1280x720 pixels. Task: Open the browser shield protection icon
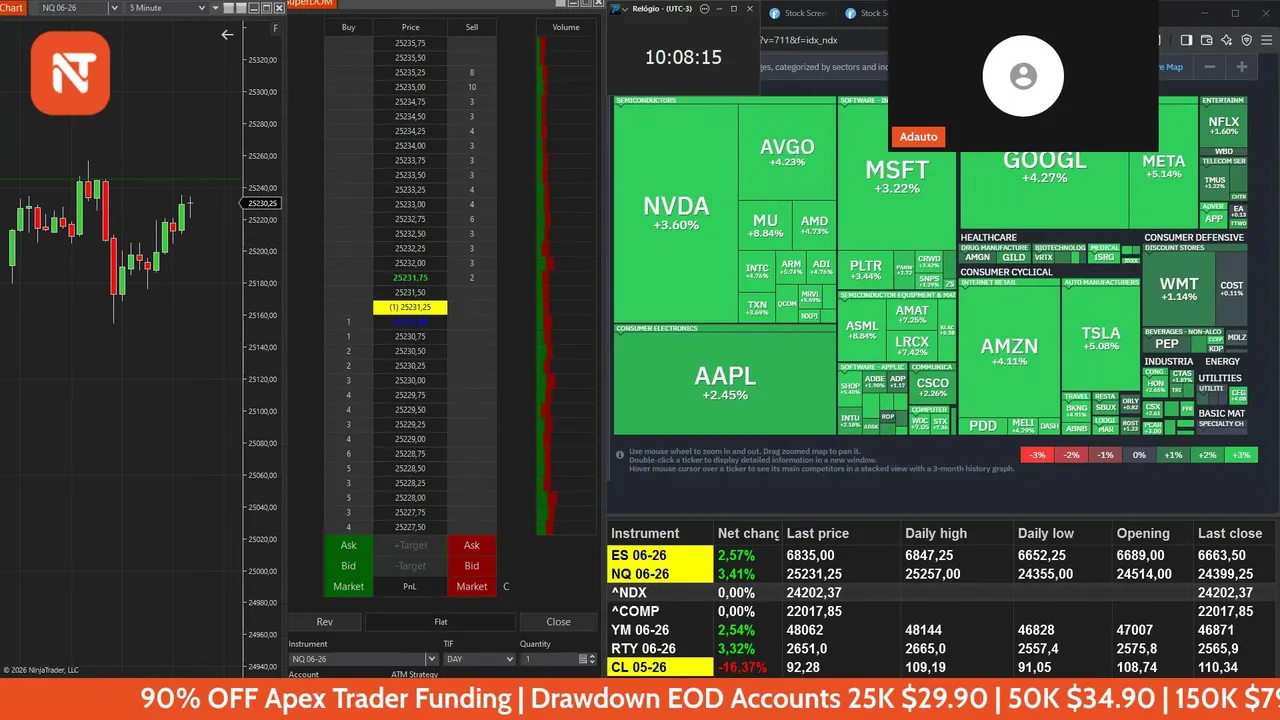pyautogui.click(x=1246, y=40)
